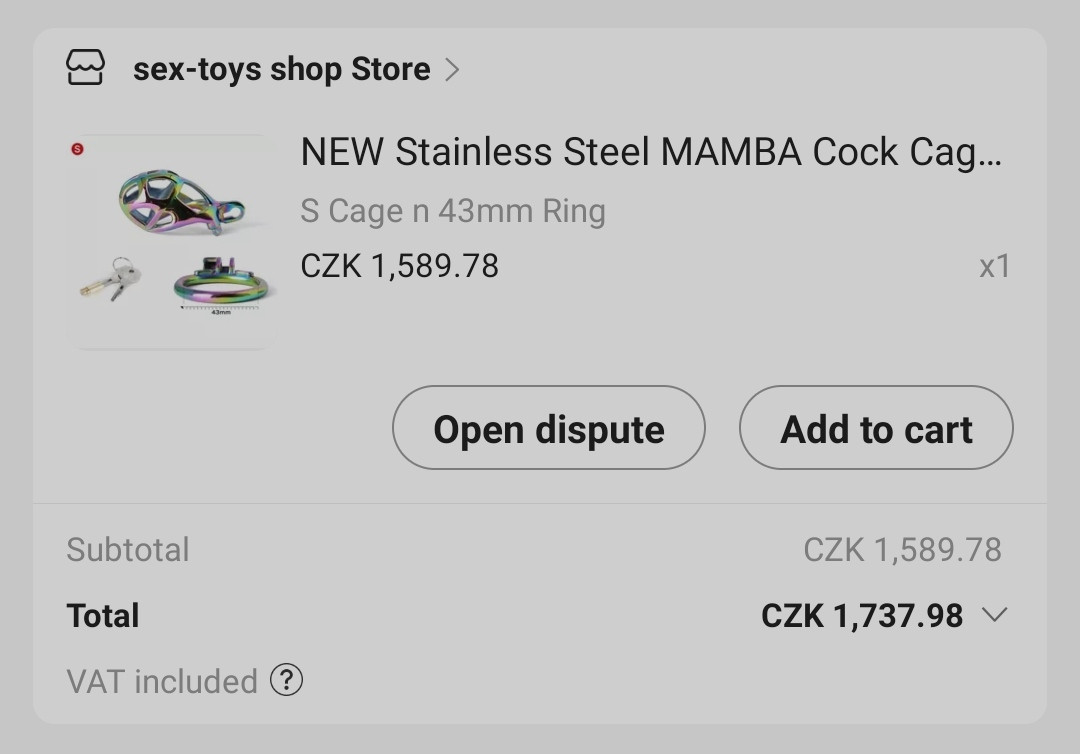Viewport: 1080px width, 754px height.
Task: Click the keys picture in the product thumbnail
Action: click(112, 279)
